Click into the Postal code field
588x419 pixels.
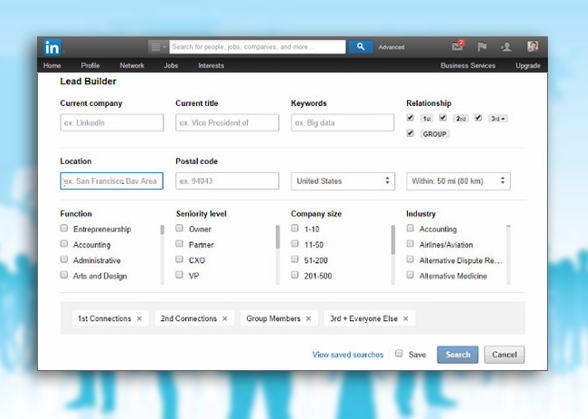tap(227, 181)
